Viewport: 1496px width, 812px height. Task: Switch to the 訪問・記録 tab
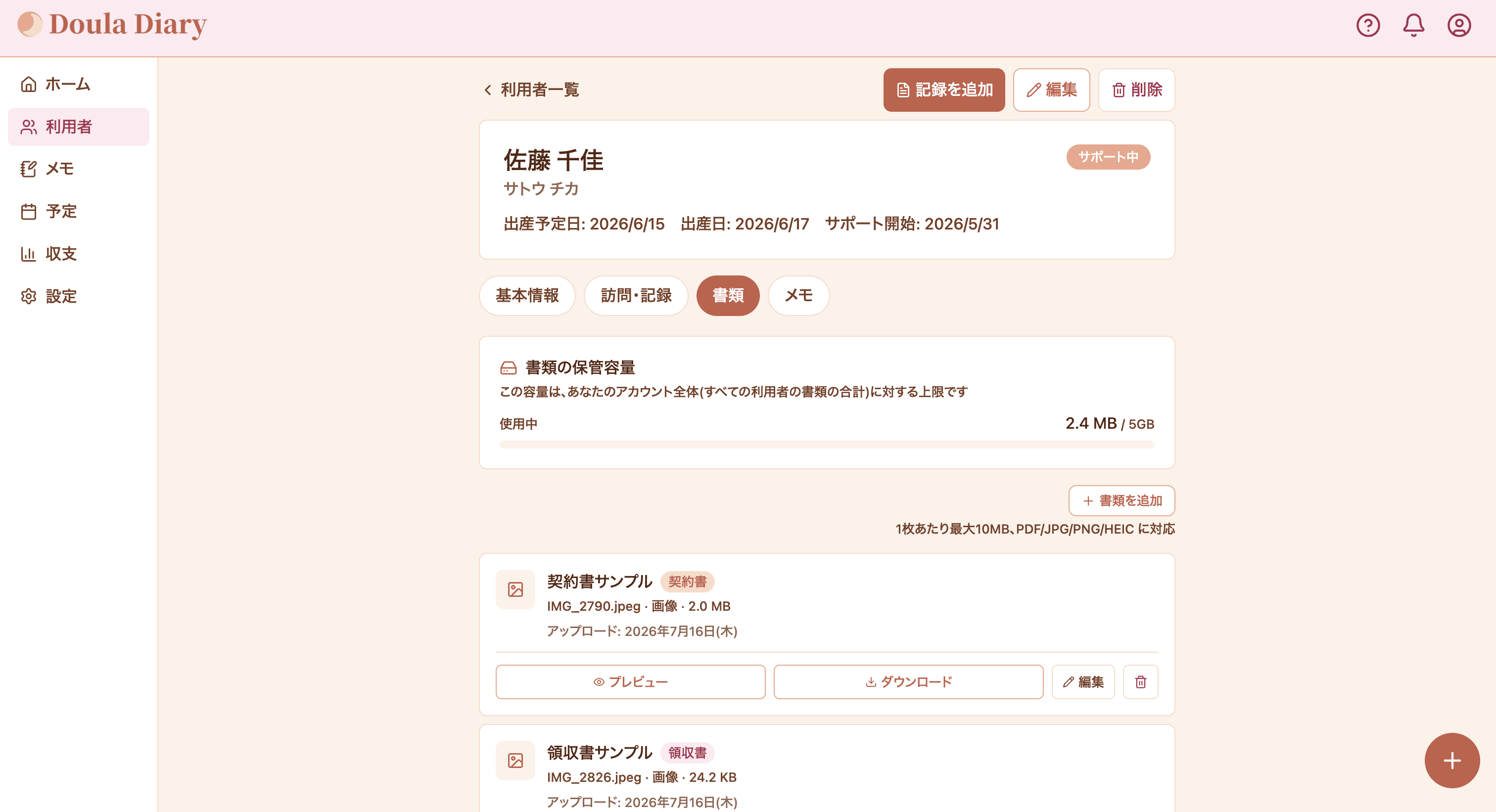click(636, 295)
